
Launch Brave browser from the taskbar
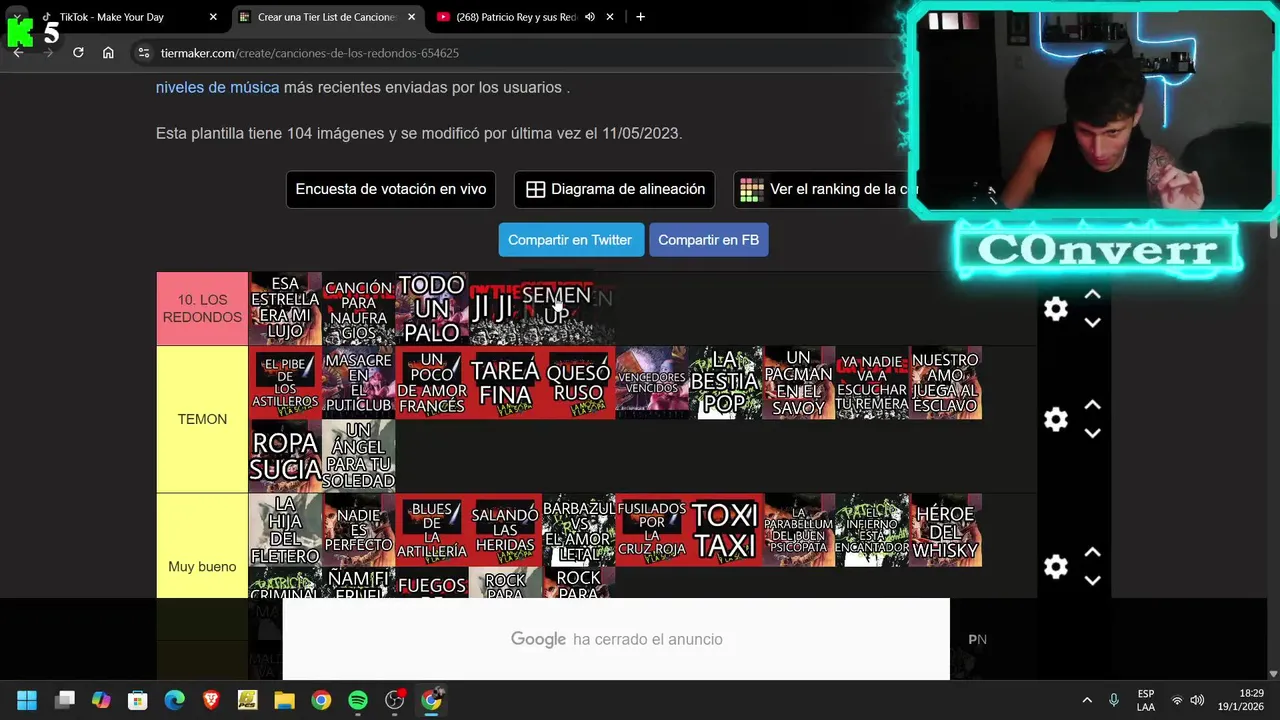point(211,700)
